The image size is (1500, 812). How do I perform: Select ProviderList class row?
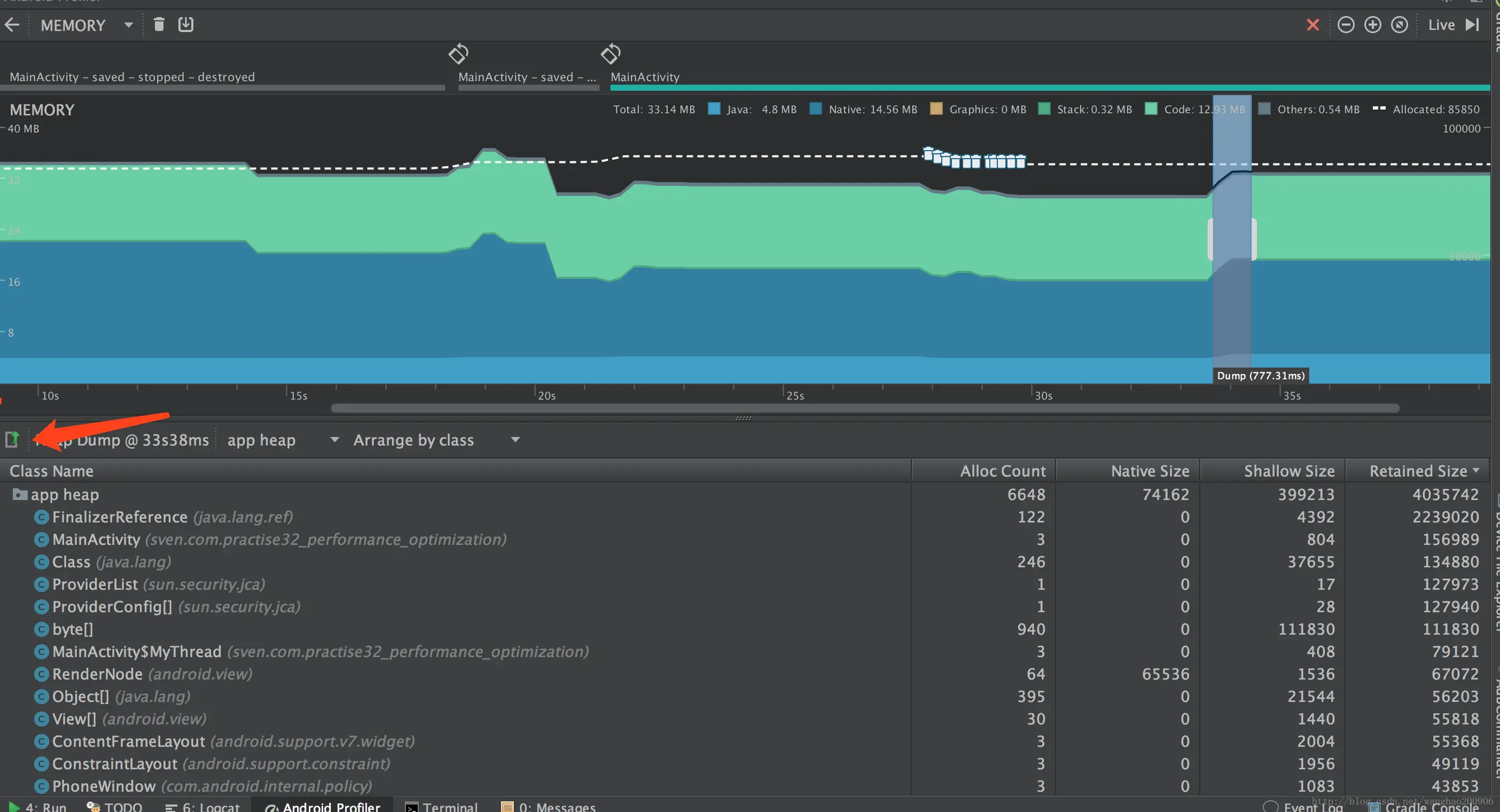(x=745, y=584)
